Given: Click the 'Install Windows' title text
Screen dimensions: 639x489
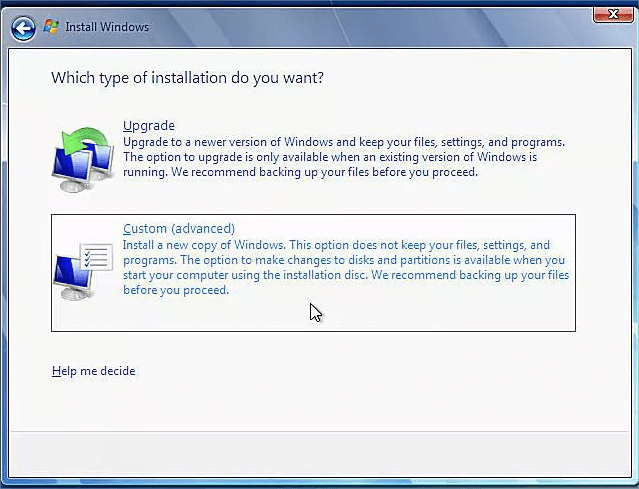Looking at the screenshot, I should point(107,27).
